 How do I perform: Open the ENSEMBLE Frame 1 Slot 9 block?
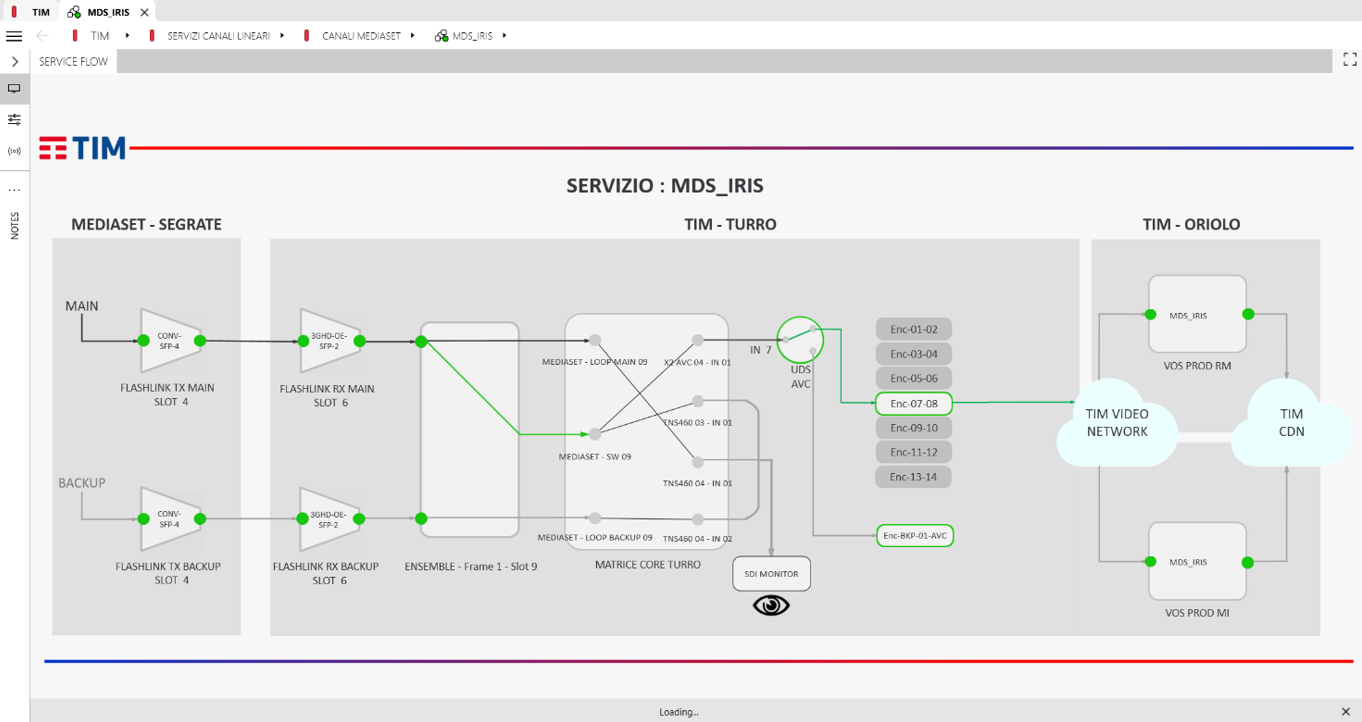pos(470,430)
